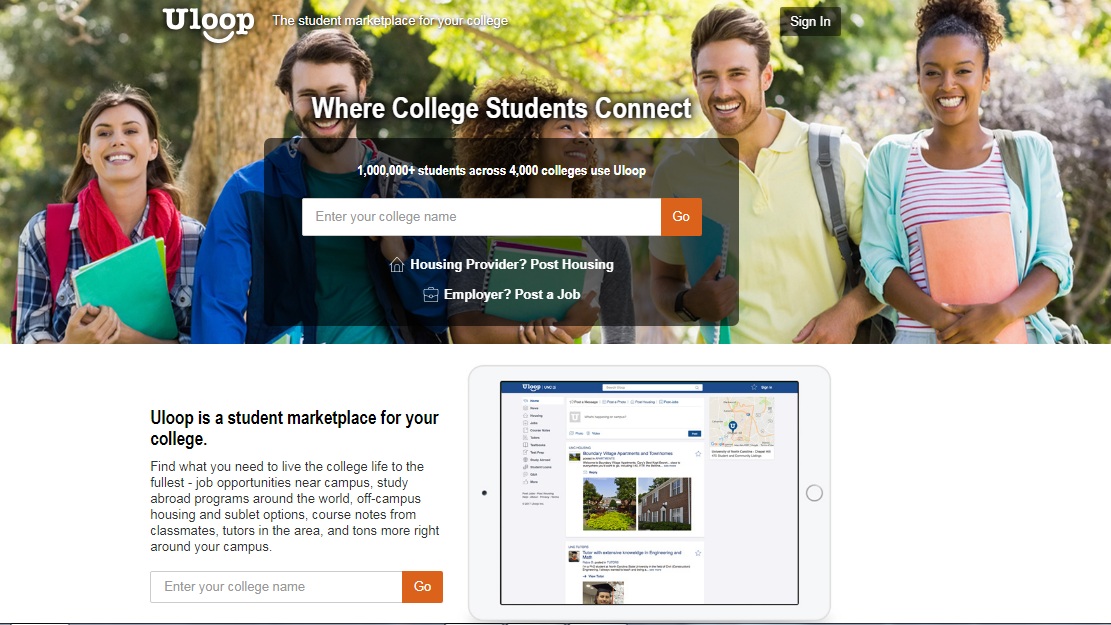The height and width of the screenshot is (625, 1111).
Task: Click the star icon in the tablet's blue header
Action: point(754,387)
